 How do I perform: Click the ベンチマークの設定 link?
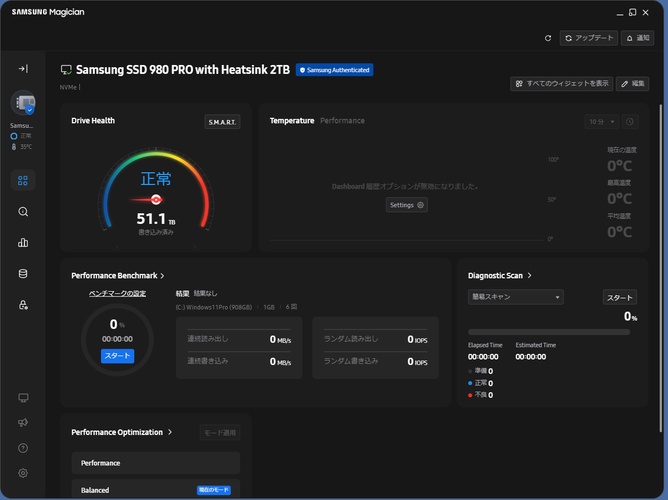(x=117, y=293)
